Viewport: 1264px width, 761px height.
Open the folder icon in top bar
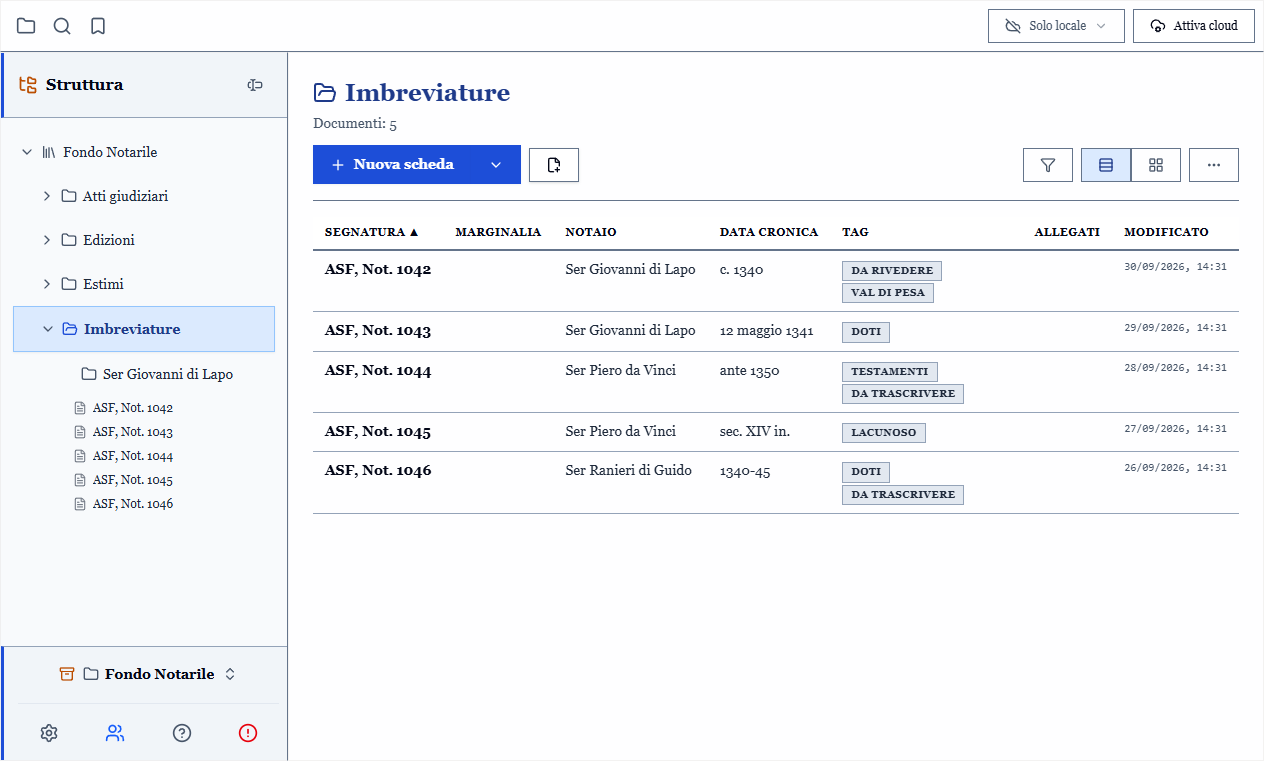point(26,26)
